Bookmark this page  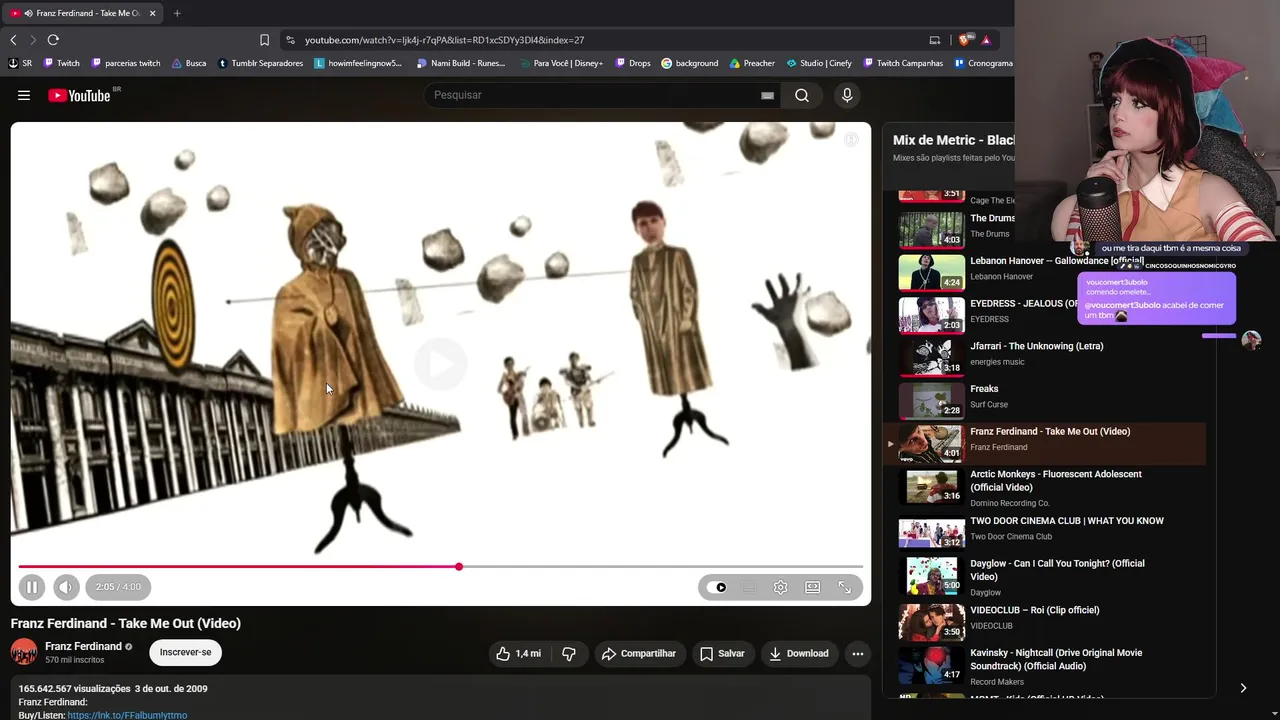tap(264, 40)
